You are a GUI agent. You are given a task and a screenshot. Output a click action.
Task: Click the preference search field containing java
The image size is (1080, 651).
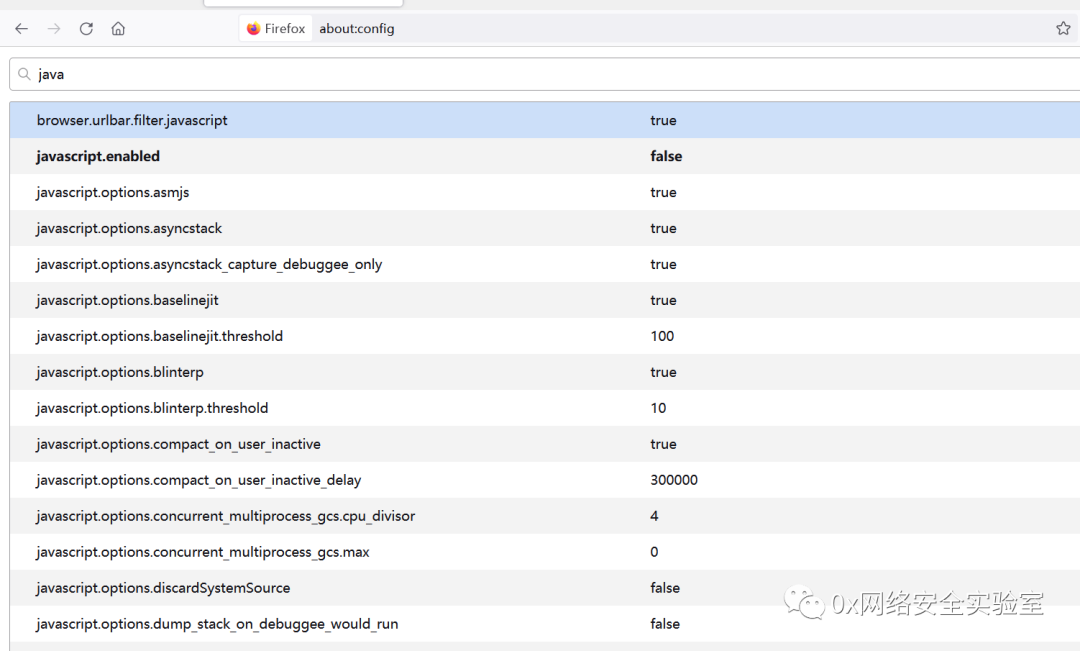pyautogui.click(x=544, y=74)
